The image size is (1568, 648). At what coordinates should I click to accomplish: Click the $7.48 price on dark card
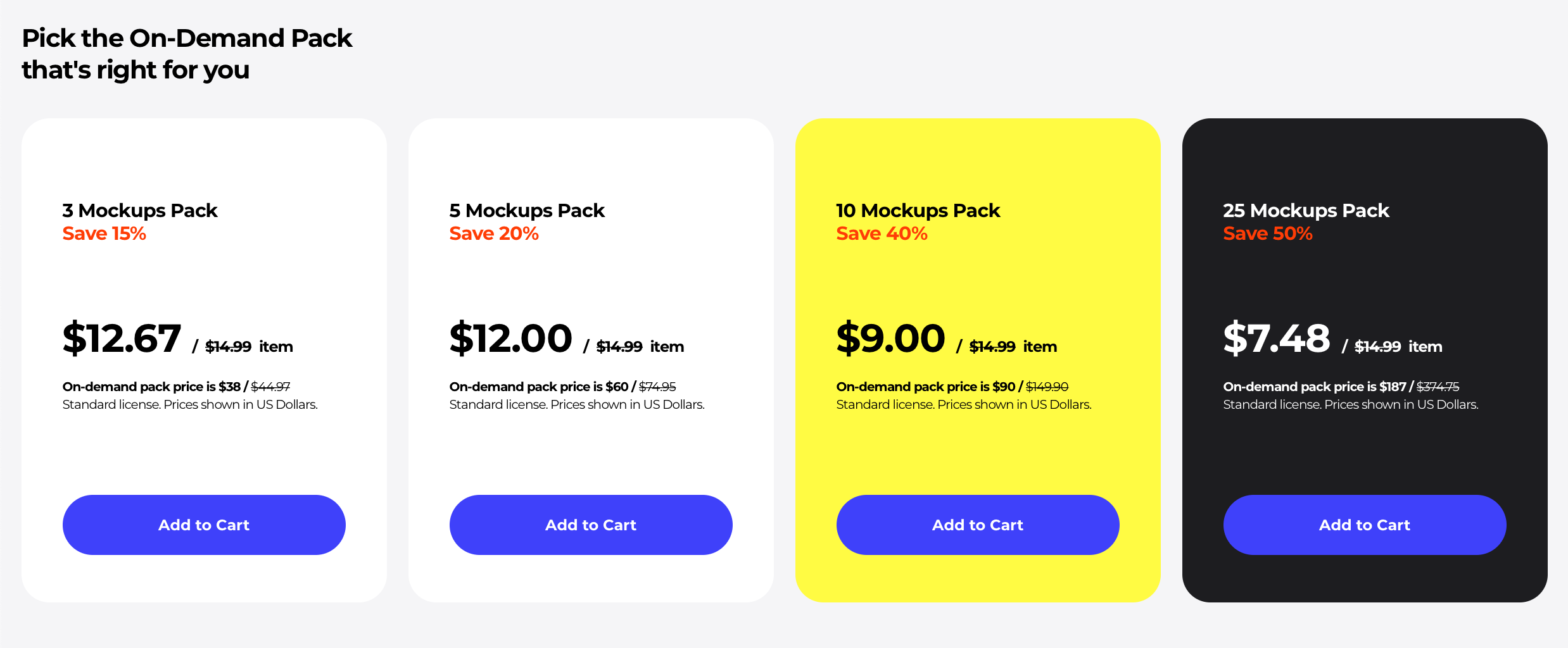click(1277, 339)
